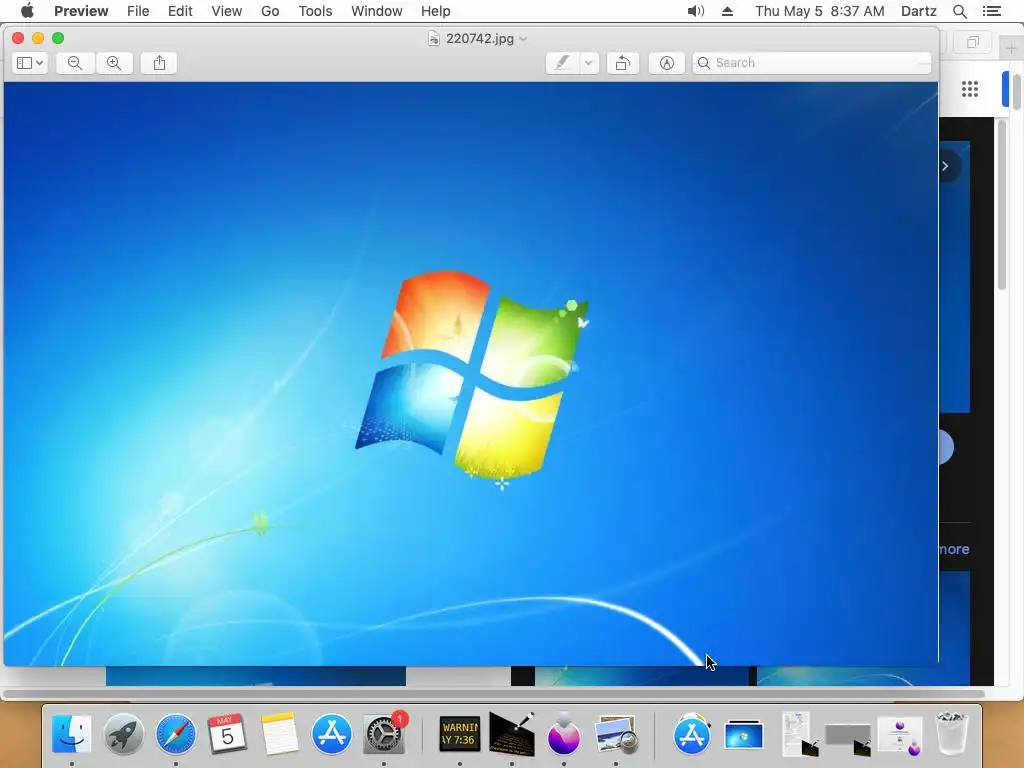Open Safari from the Dock
Screen dimensions: 1024x768
pyautogui.click(x=176, y=734)
